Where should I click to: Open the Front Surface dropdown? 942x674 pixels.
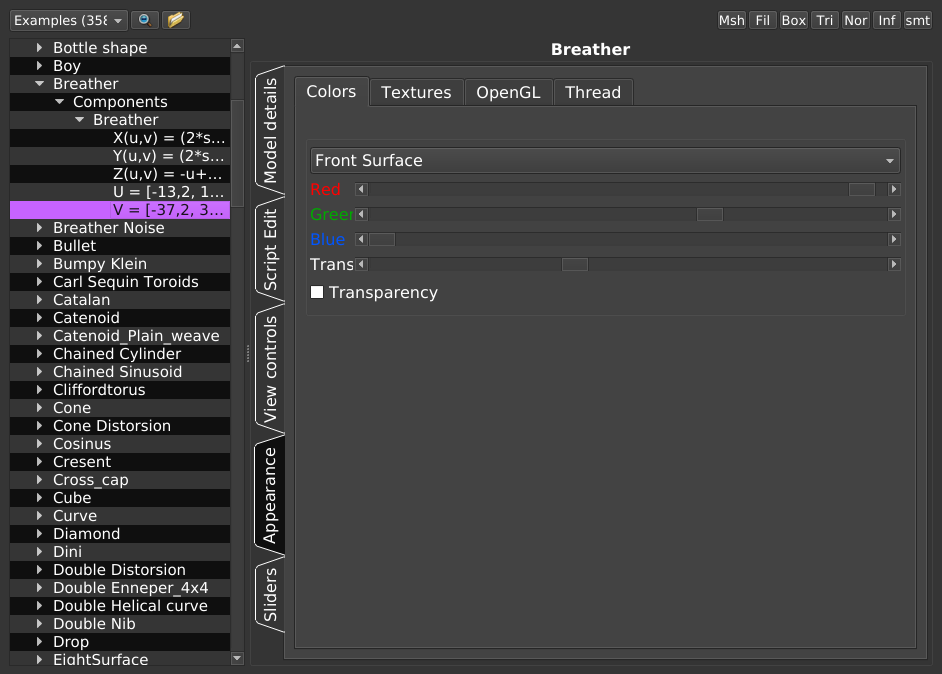[x=605, y=160]
